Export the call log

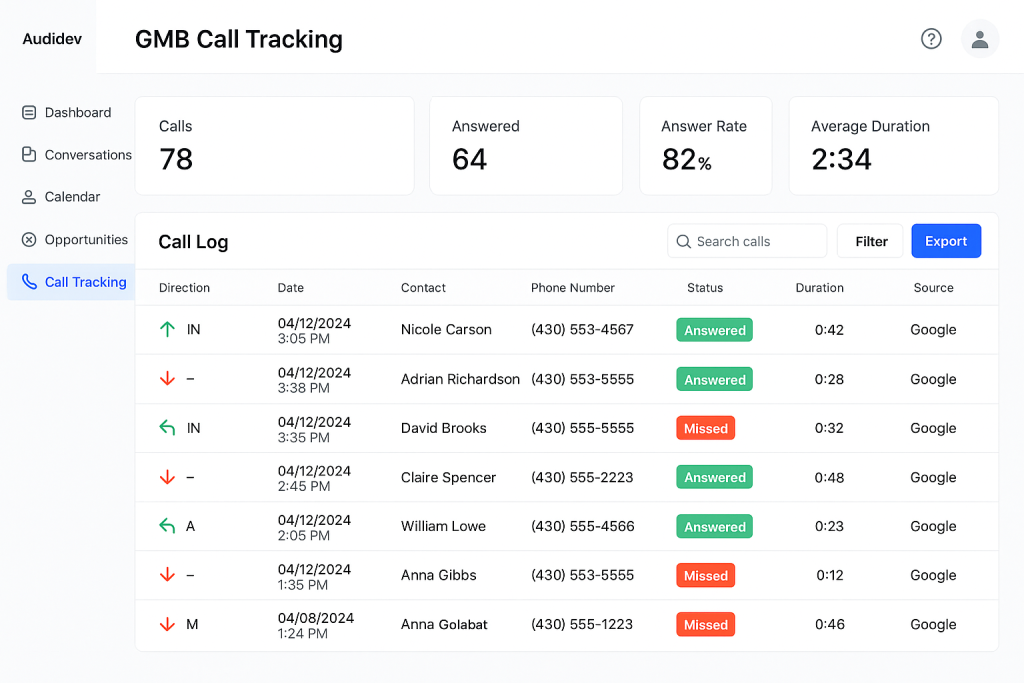(946, 241)
